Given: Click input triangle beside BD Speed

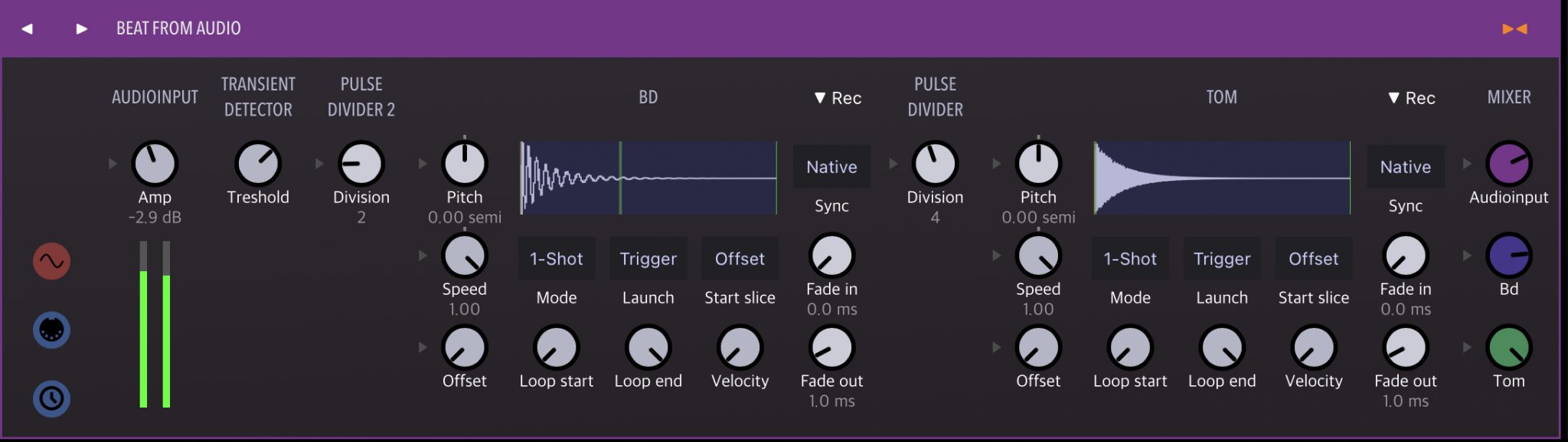Looking at the screenshot, I should 423,256.
